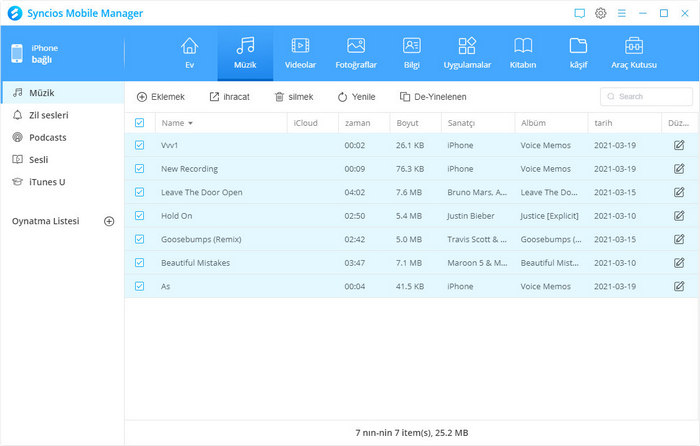Edit the New Recording track info
The height and width of the screenshot is (446, 700).
(679, 169)
